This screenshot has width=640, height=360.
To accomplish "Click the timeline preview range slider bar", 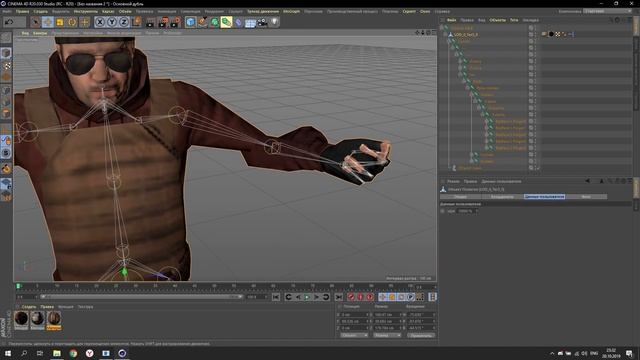I will (141, 297).
